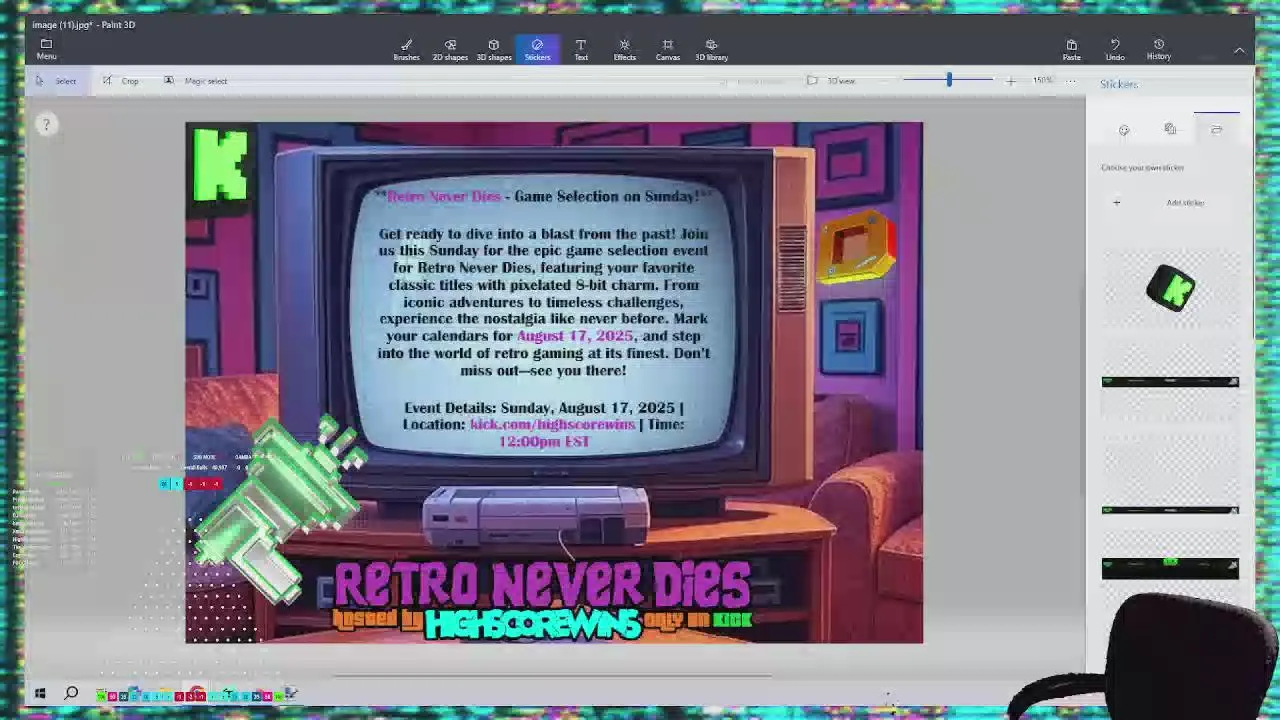The height and width of the screenshot is (720, 1280).
Task: Open the 150% zoom percentage box
Action: [x=1043, y=80]
